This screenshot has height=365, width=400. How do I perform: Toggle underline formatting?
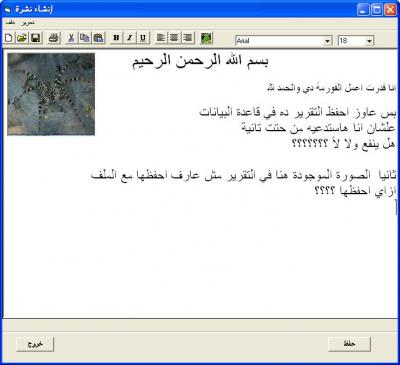pyautogui.click(x=143, y=38)
